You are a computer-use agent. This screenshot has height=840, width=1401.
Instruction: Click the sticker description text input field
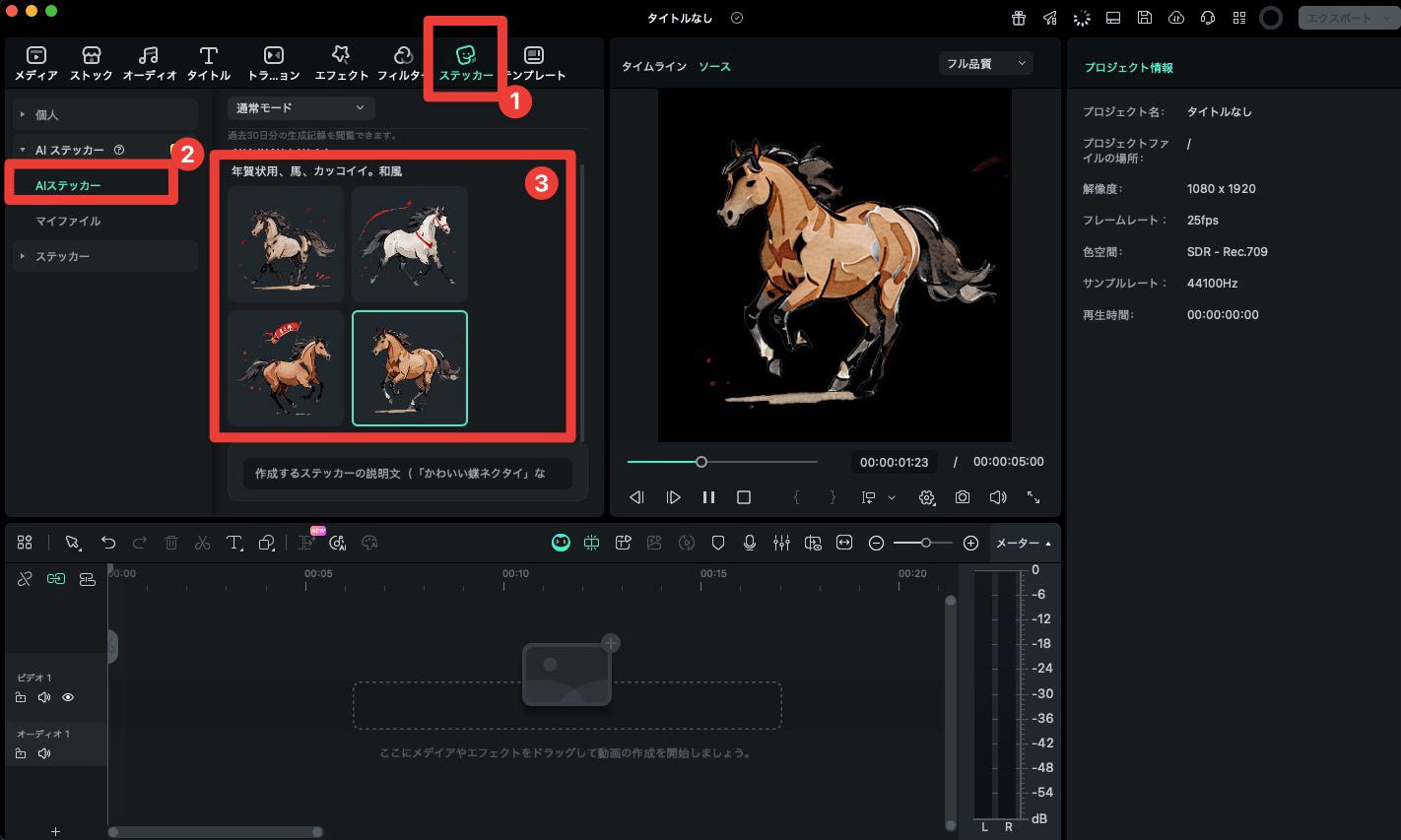[407, 474]
